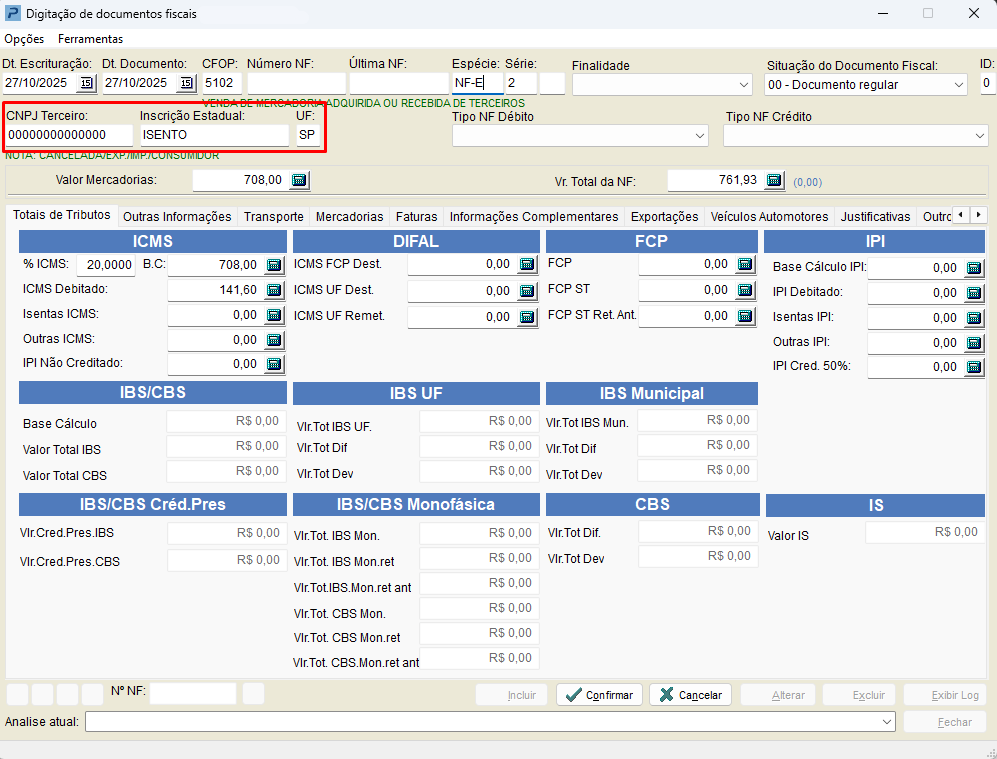Switch to the Mercadorias tab
The image size is (997, 759).
tap(349, 216)
